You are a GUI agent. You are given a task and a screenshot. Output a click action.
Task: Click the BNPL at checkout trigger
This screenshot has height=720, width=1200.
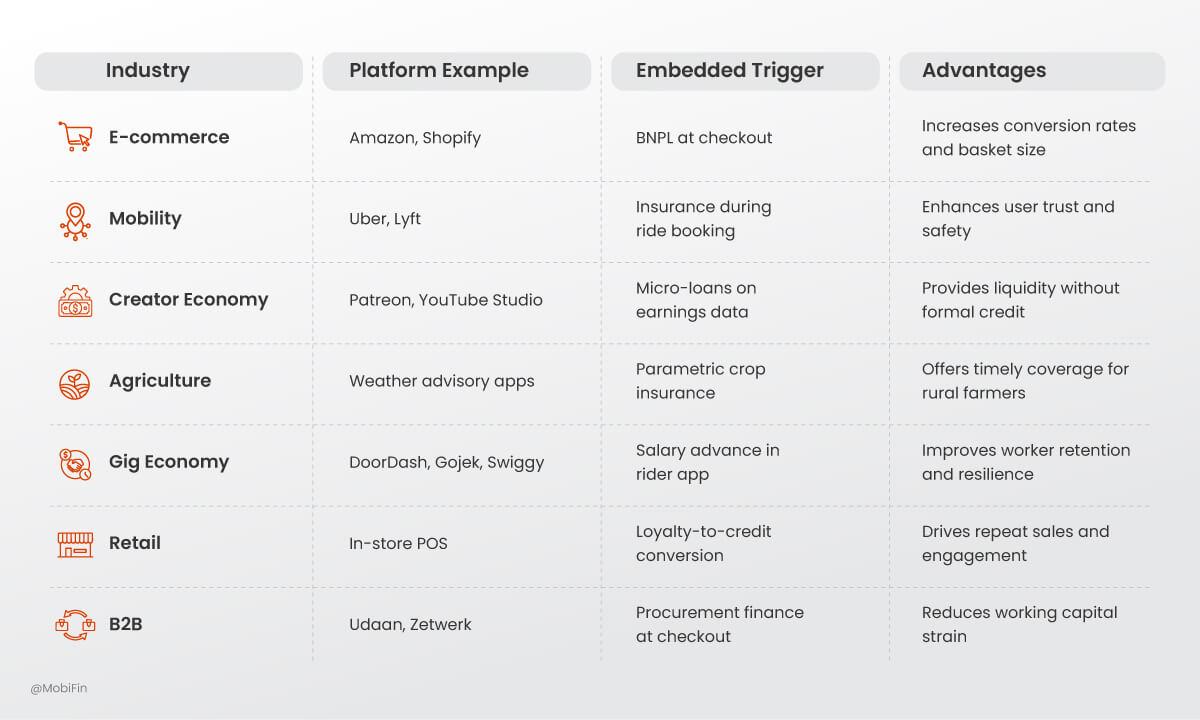(704, 138)
